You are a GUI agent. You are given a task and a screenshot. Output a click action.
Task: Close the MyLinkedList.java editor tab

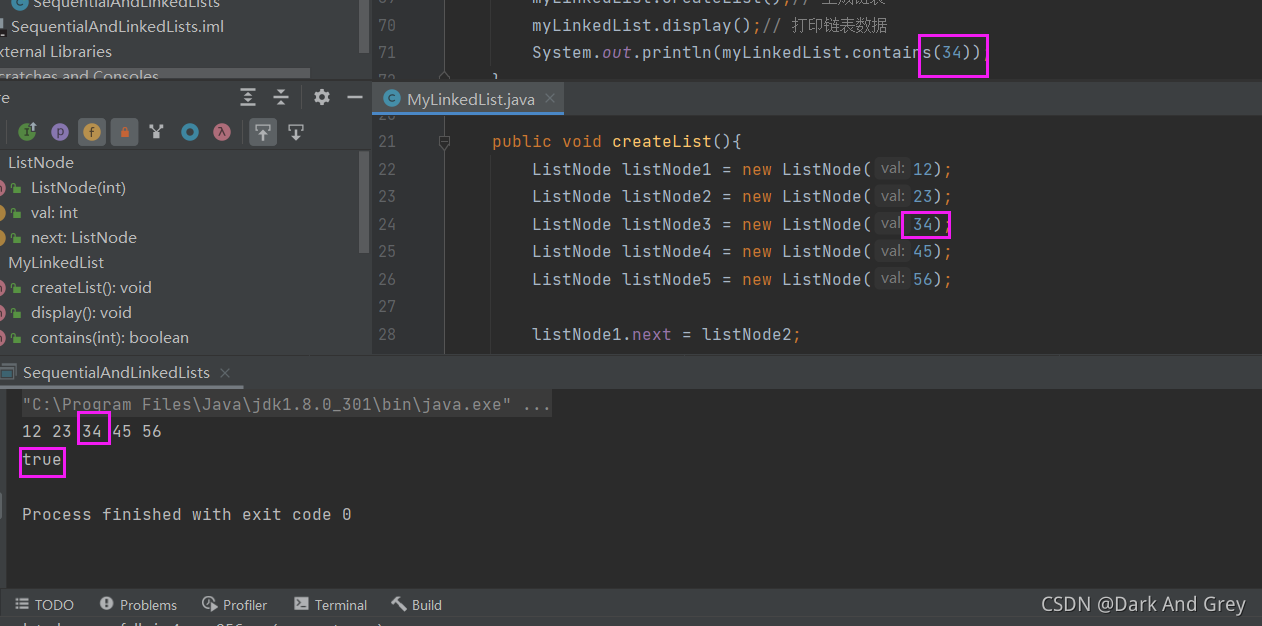pyautogui.click(x=552, y=99)
